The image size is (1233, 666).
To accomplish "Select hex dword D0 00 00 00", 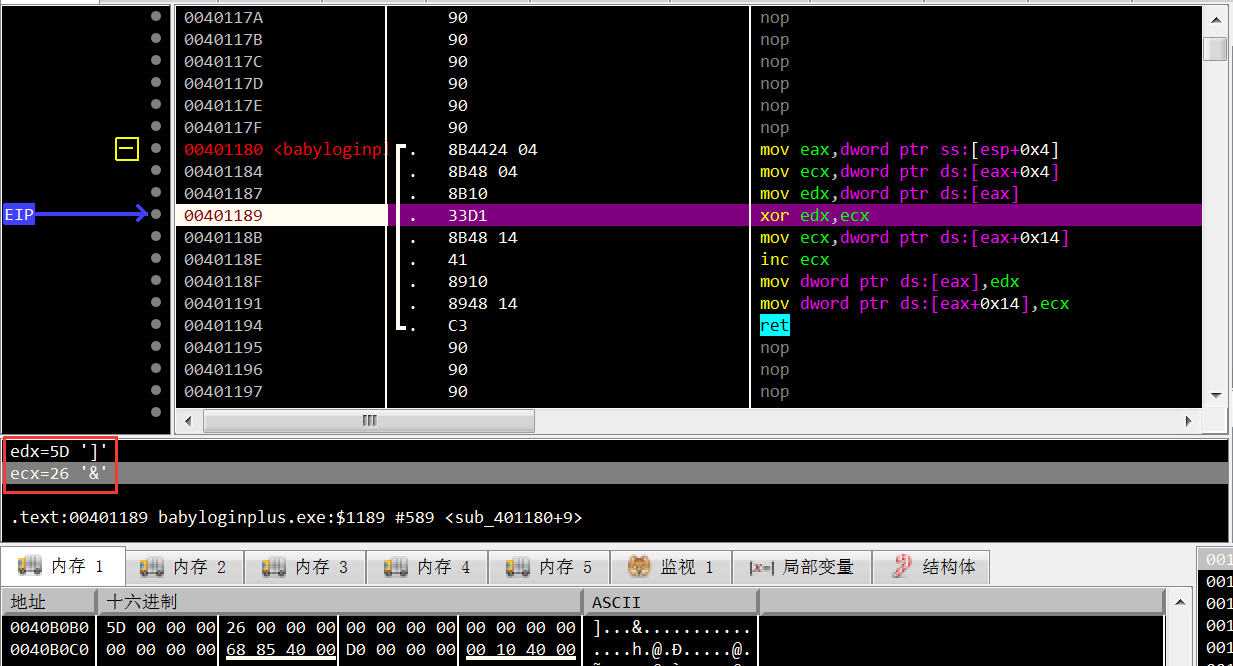I will tap(400, 650).
